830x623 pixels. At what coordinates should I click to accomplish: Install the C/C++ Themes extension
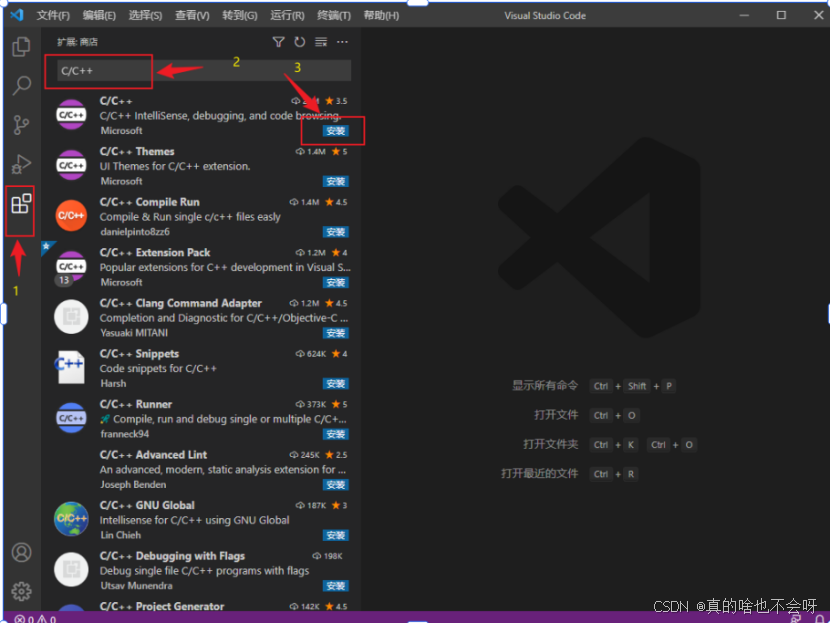(336, 182)
